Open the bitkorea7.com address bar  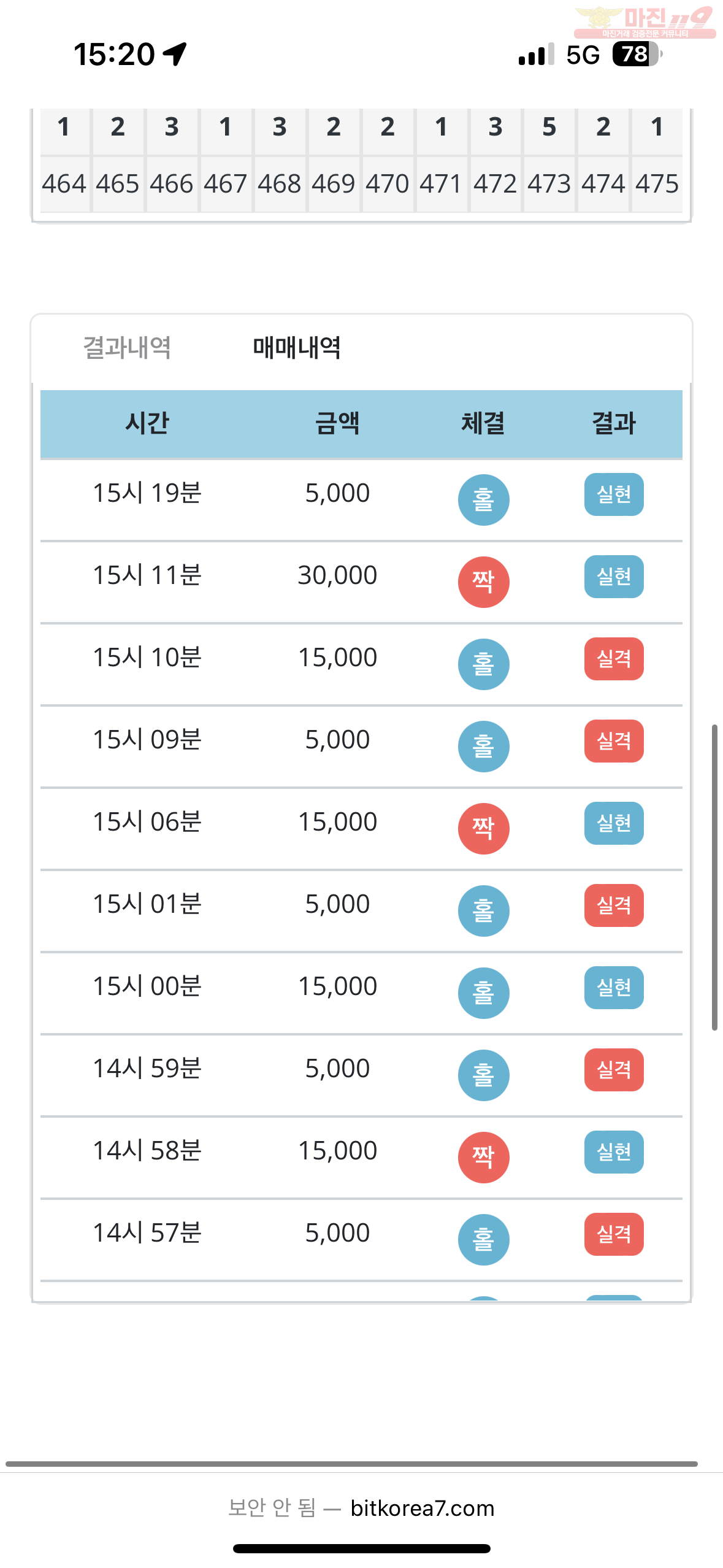(x=361, y=1508)
